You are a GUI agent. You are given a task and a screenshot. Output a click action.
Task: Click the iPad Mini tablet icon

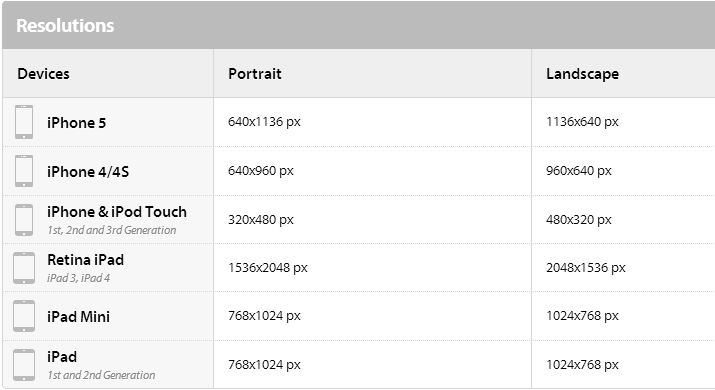[24, 316]
